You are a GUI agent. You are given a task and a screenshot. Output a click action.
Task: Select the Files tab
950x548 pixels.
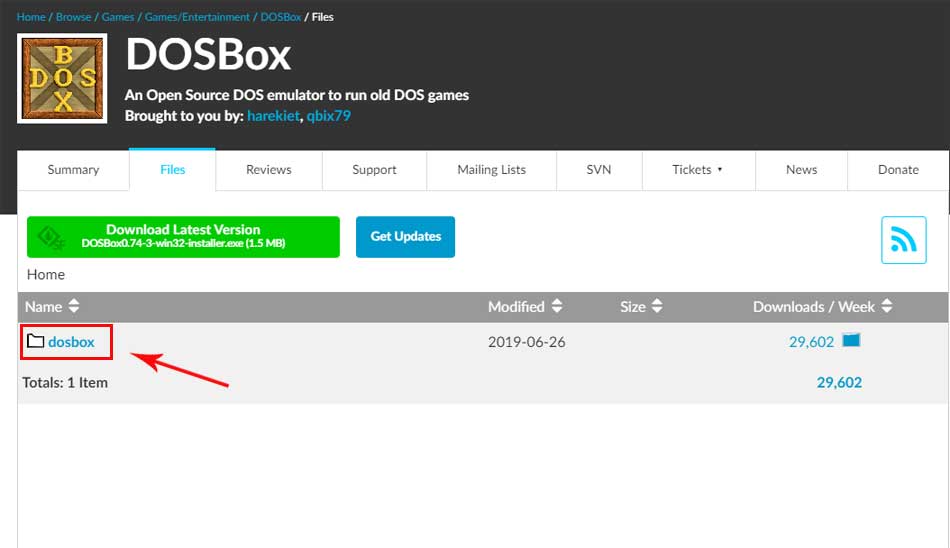pos(172,170)
